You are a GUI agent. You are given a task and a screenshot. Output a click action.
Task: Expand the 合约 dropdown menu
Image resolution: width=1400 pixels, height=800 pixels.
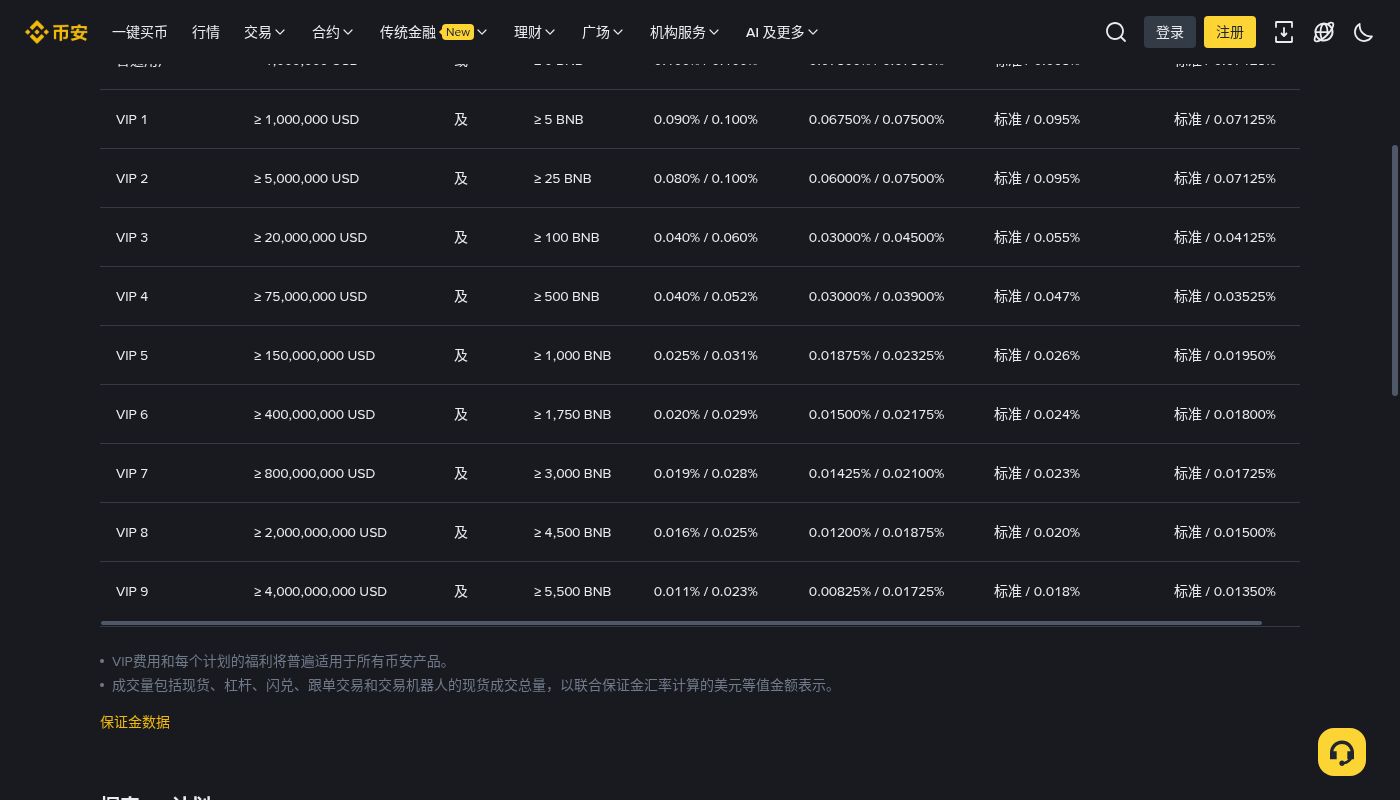point(333,32)
